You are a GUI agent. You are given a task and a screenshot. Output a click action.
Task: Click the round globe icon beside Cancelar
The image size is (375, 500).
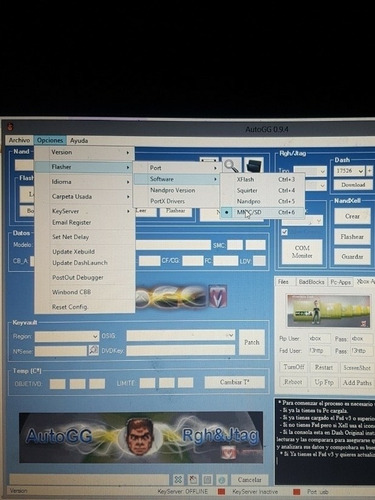click(222, 480)
